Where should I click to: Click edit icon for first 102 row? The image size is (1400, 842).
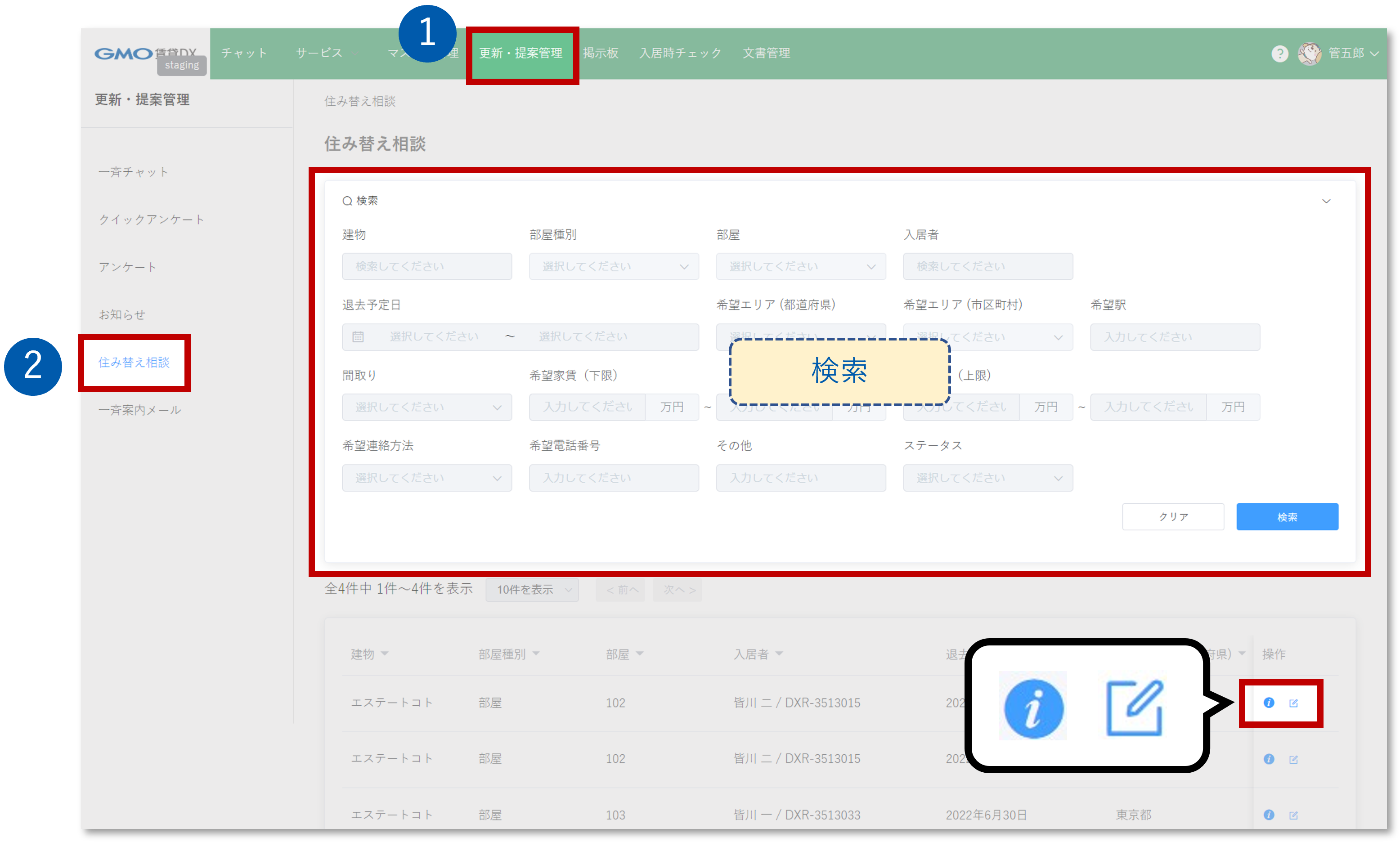[1293, 703]
